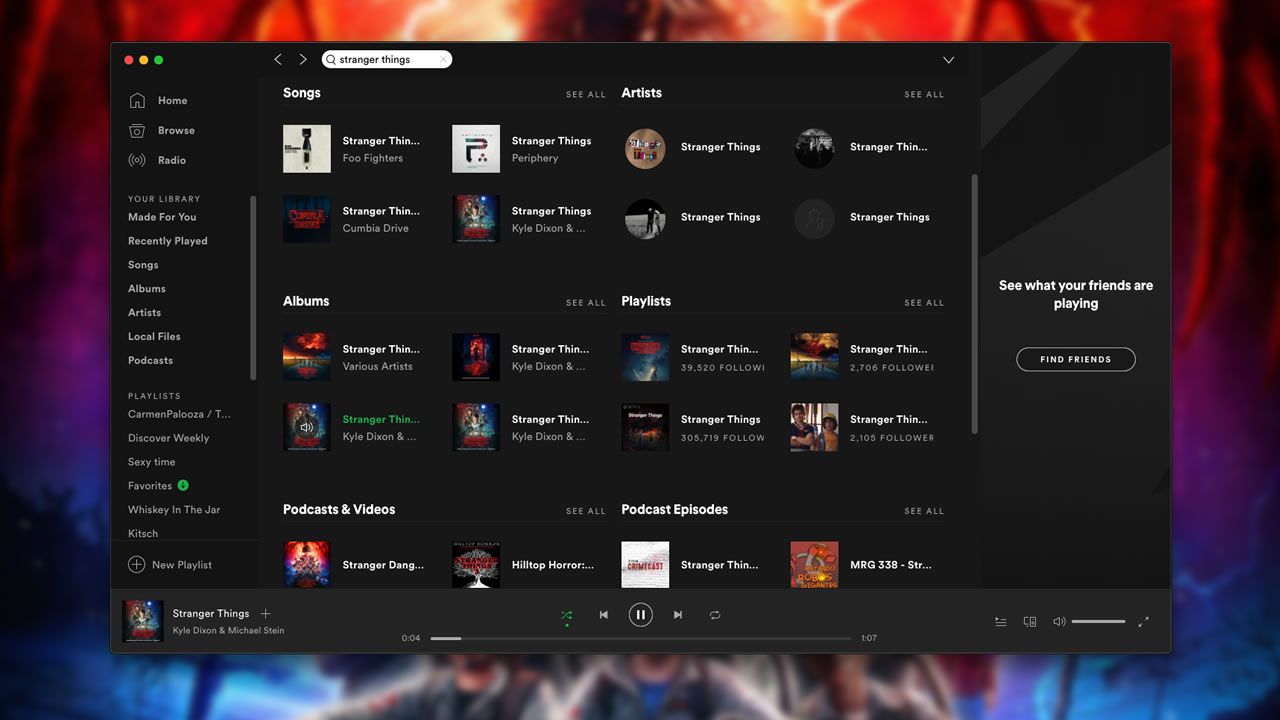
Task: Open the playlist with 39,520 followers
Action: click(x=645, y=357)
